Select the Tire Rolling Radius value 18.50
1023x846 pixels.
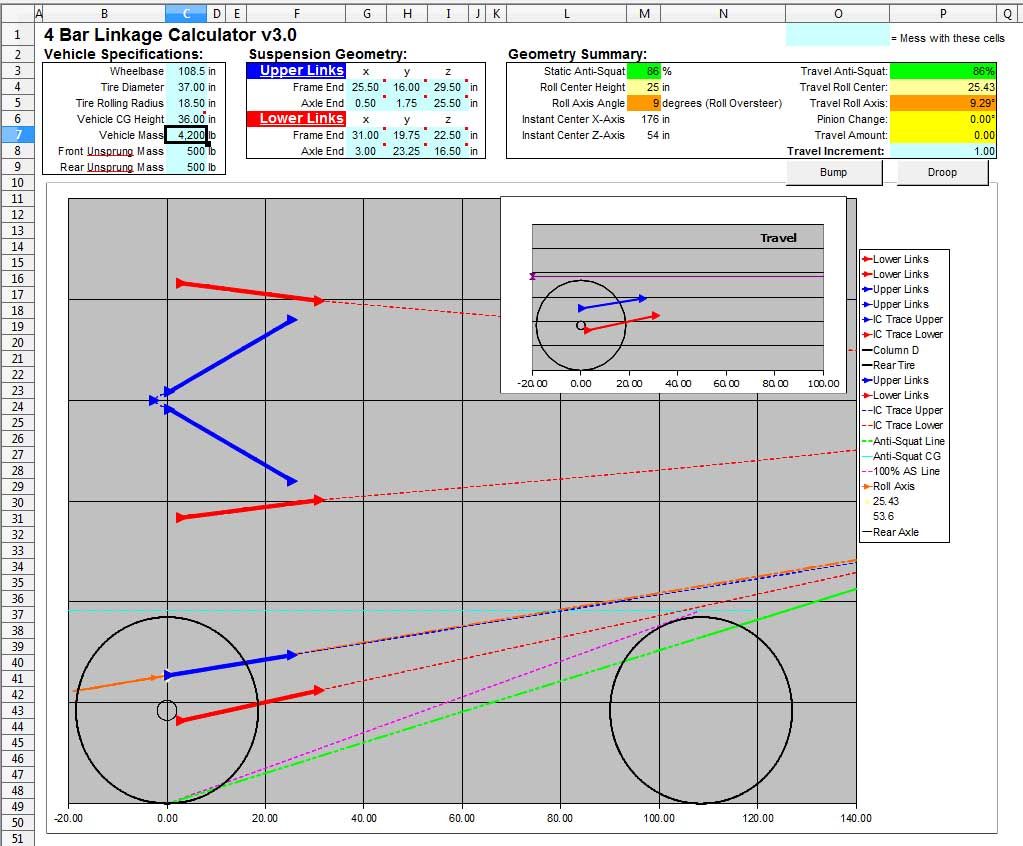pyautogui.click(x=187, y=103)
